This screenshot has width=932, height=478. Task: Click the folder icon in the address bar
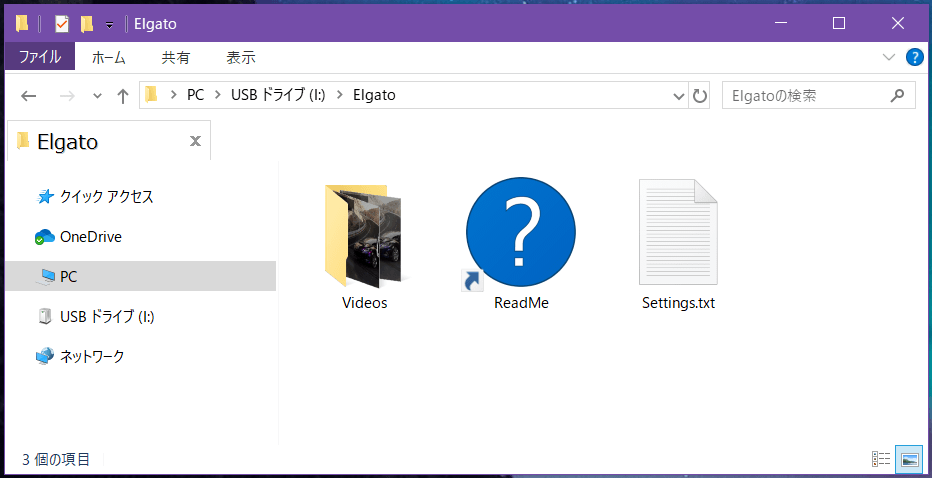coord(152,95)
